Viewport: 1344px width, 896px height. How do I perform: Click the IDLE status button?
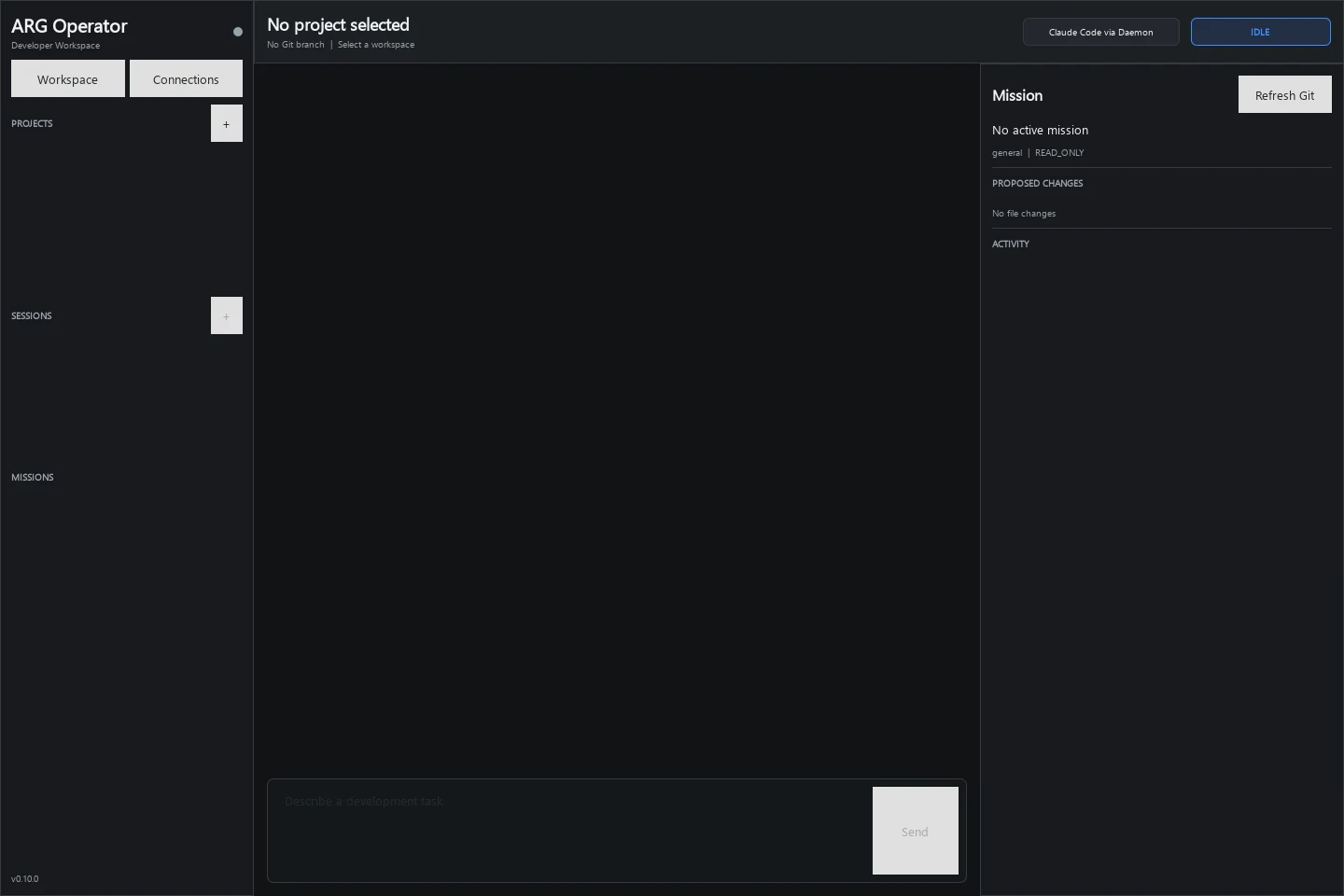pyautogui.click(x=1261, y=32)
